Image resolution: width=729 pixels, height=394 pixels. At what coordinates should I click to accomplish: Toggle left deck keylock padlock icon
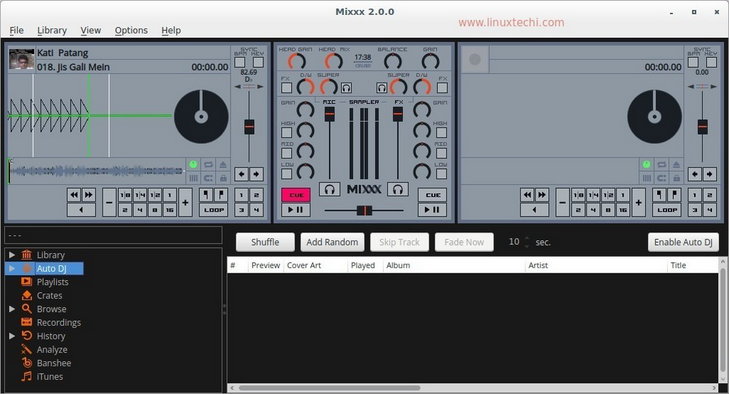click(x=223, y=178)
